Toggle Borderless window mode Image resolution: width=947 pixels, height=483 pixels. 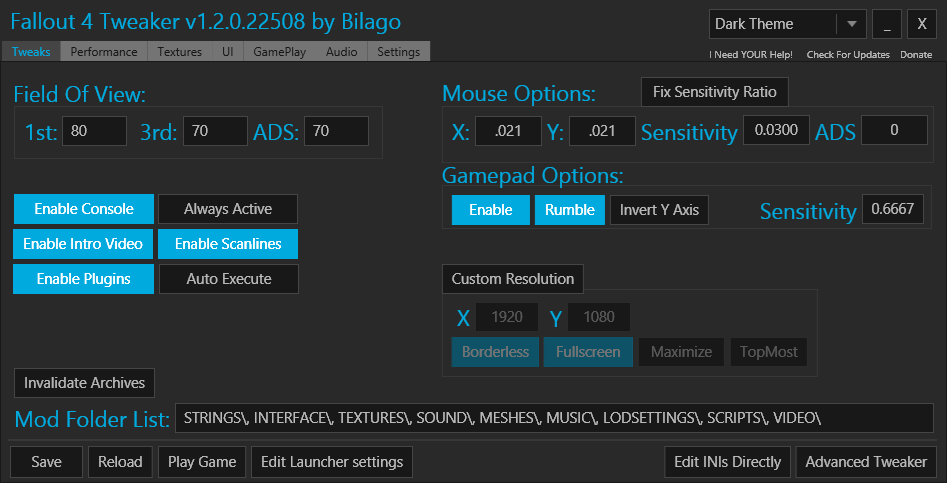point(495,352)
